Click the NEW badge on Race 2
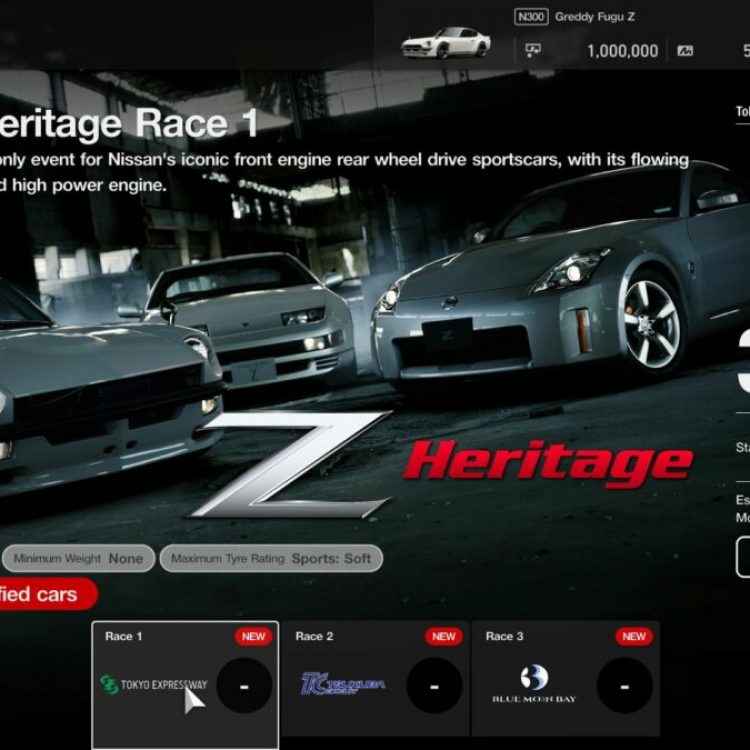750x750 pixels. 443,637
